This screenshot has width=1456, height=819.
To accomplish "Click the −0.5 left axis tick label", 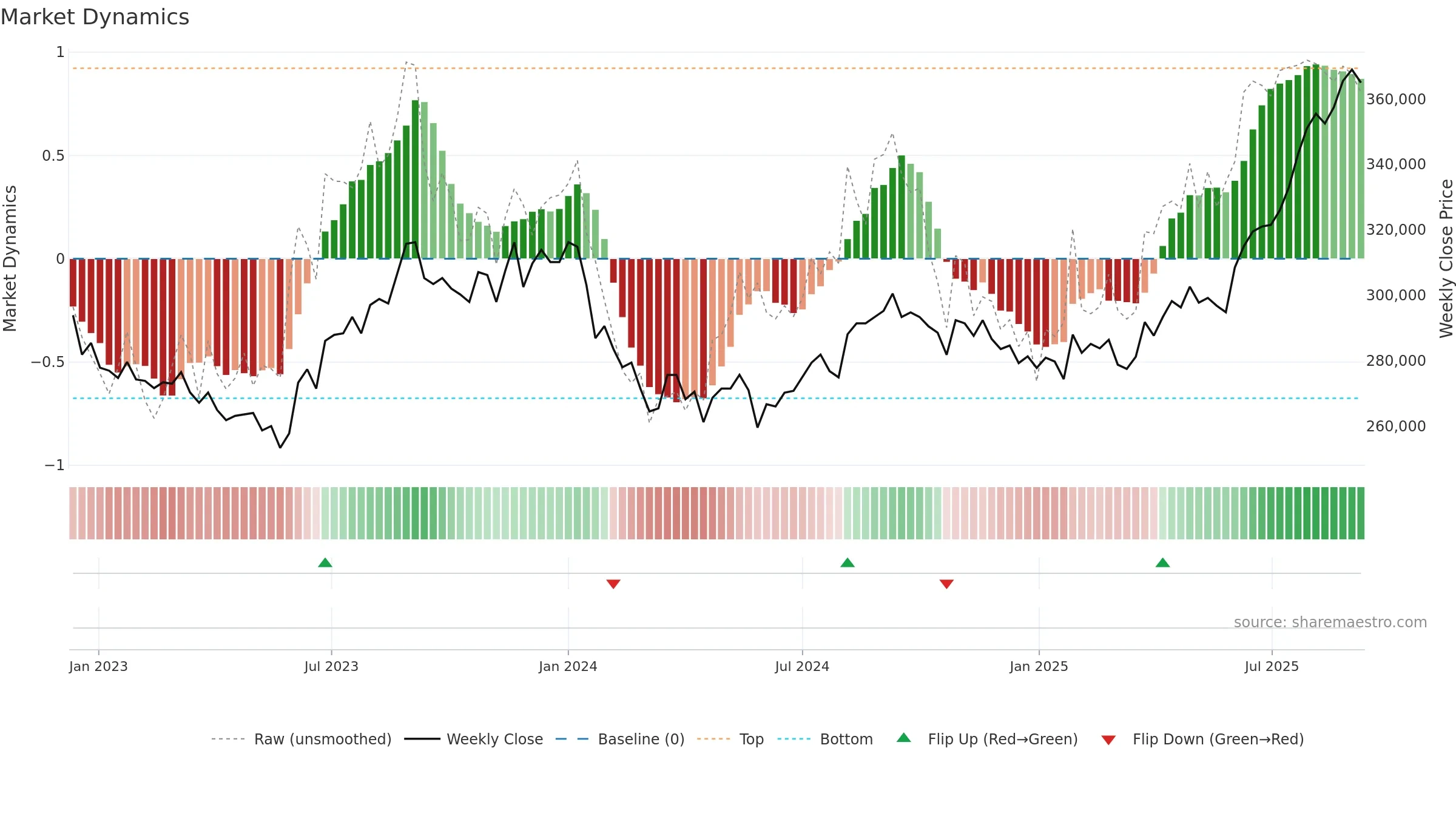I will [x=47, y=362].
